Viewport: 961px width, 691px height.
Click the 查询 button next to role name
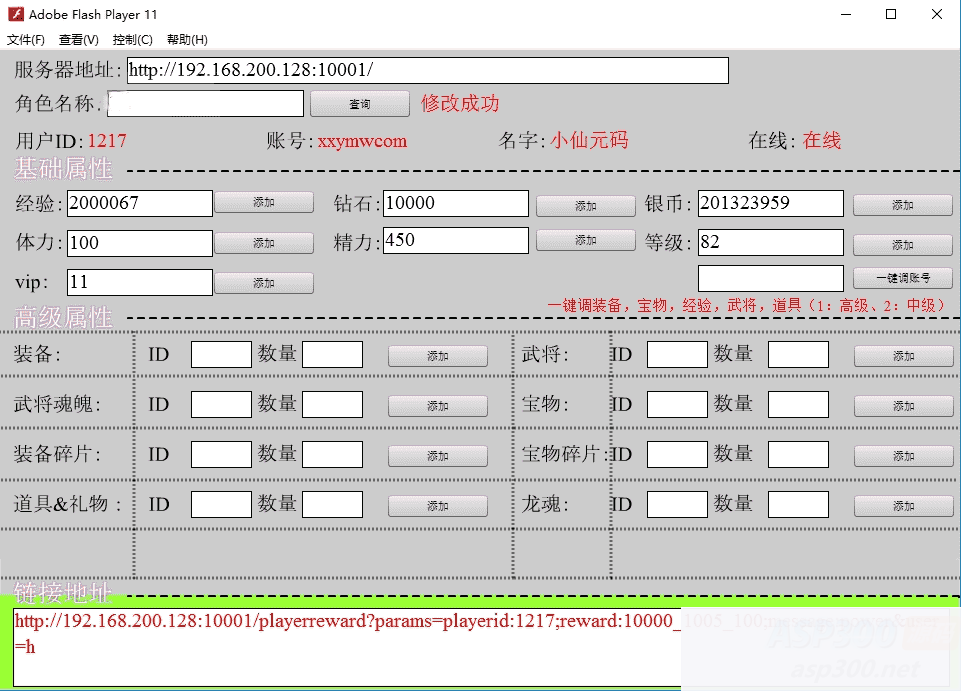(x=359, y=104)
